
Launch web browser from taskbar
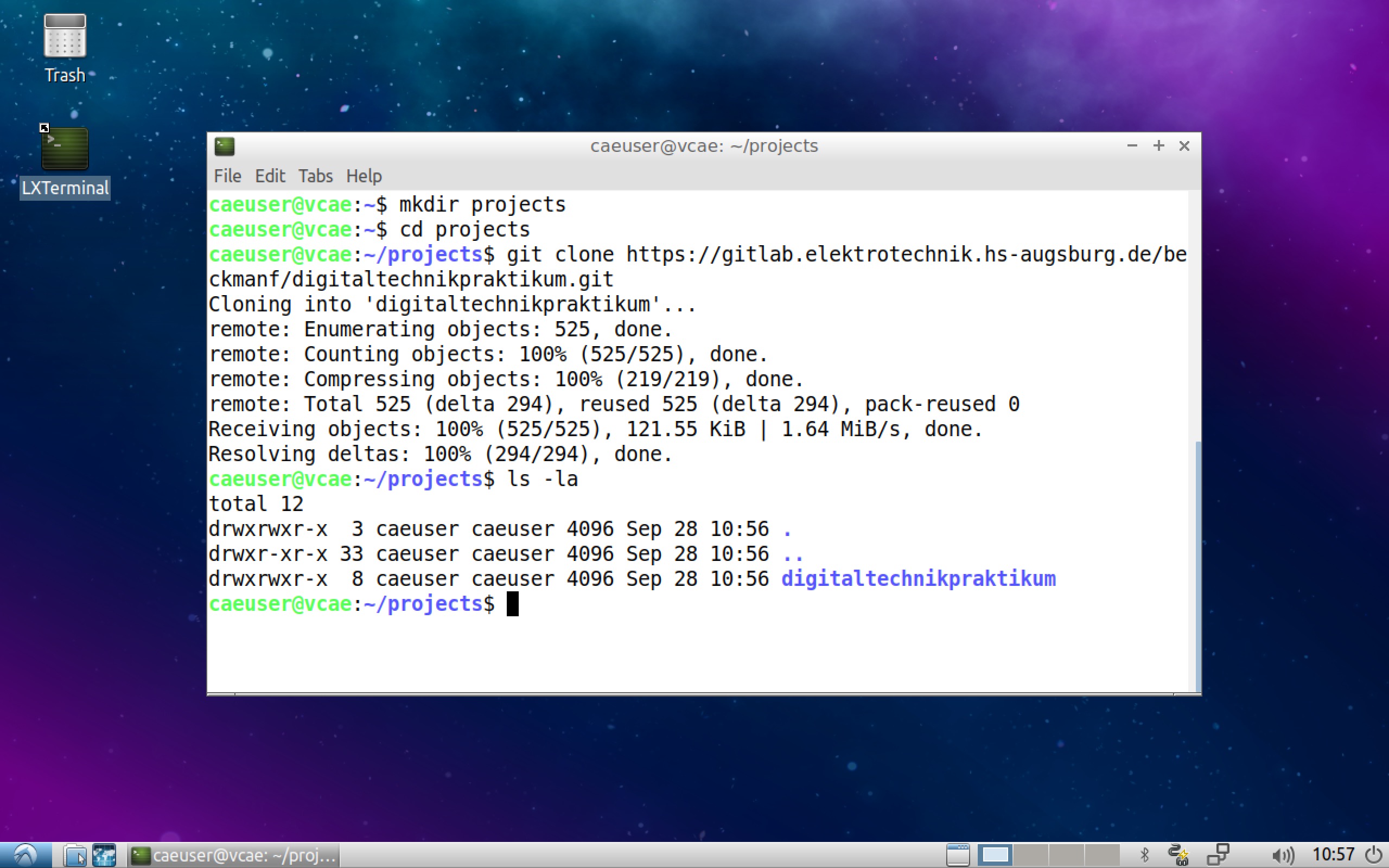tap(105, 856)
